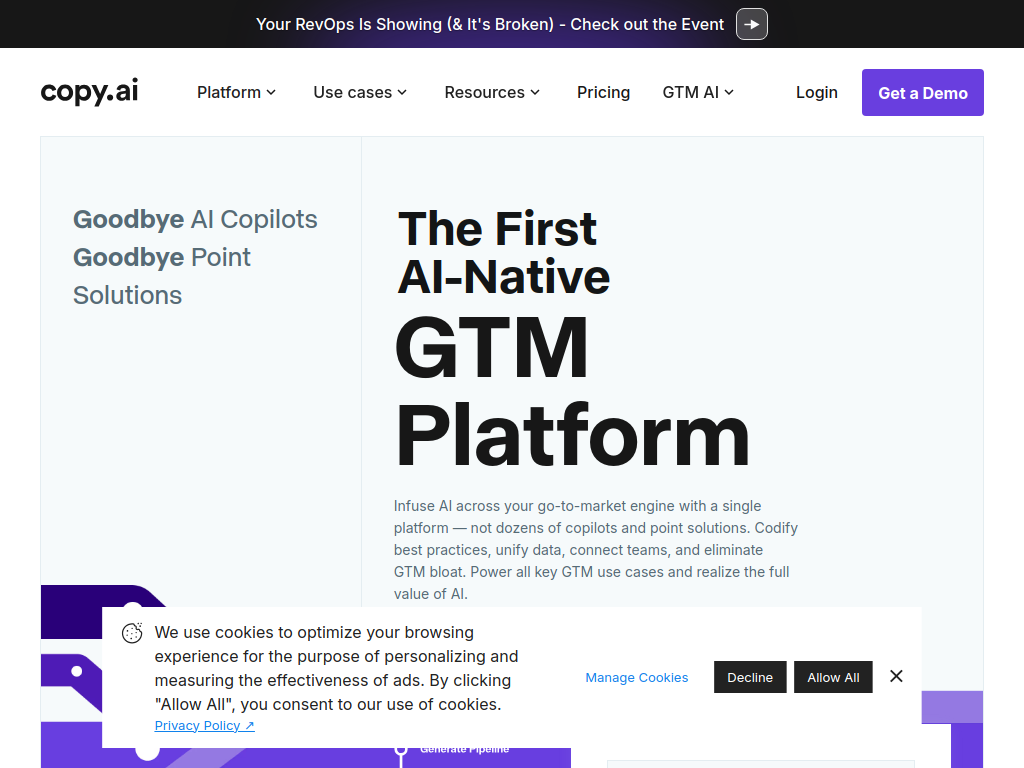Image resolution: width=1024 pixels, height=768 pixels.
Task: Expand the Platform dropdown menu
Action: [236, 92]
